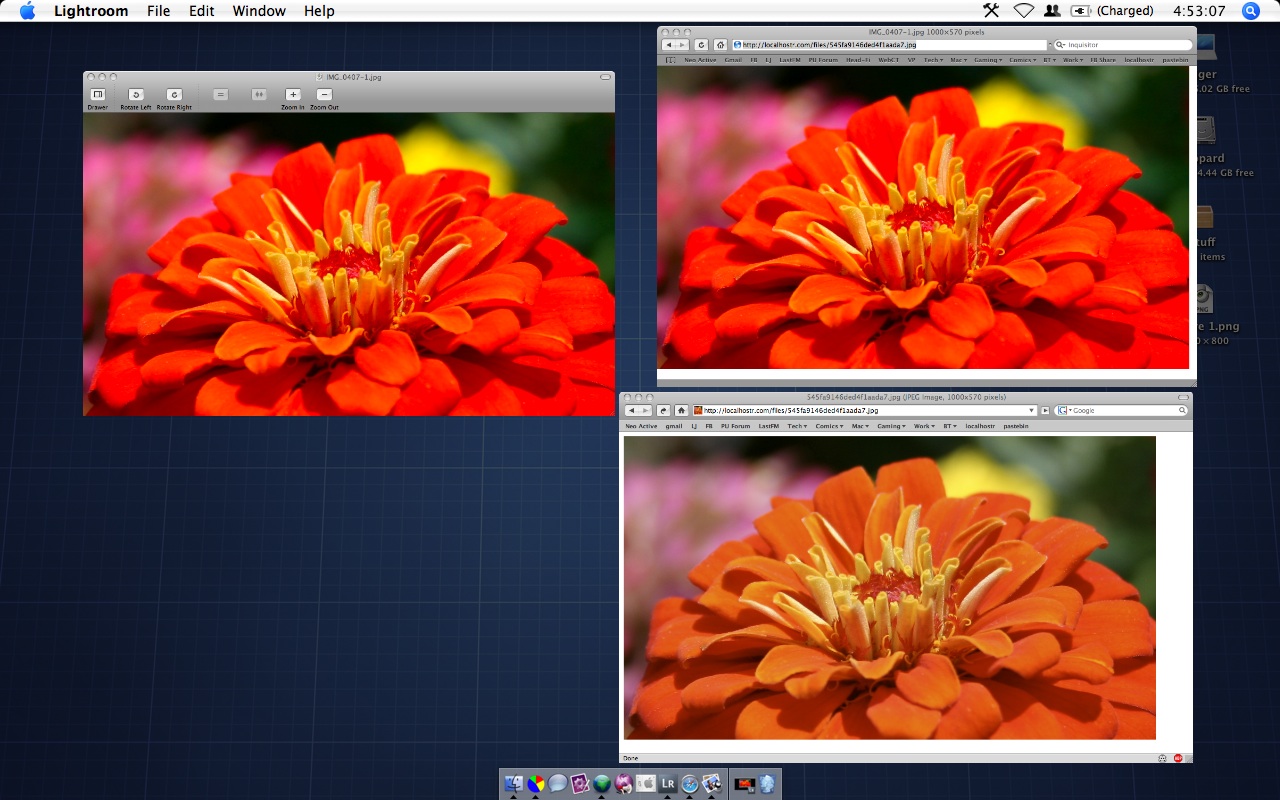1280x800 pixels.
Task: Reload the page in the Firefox window
Action: pos(663,410)
